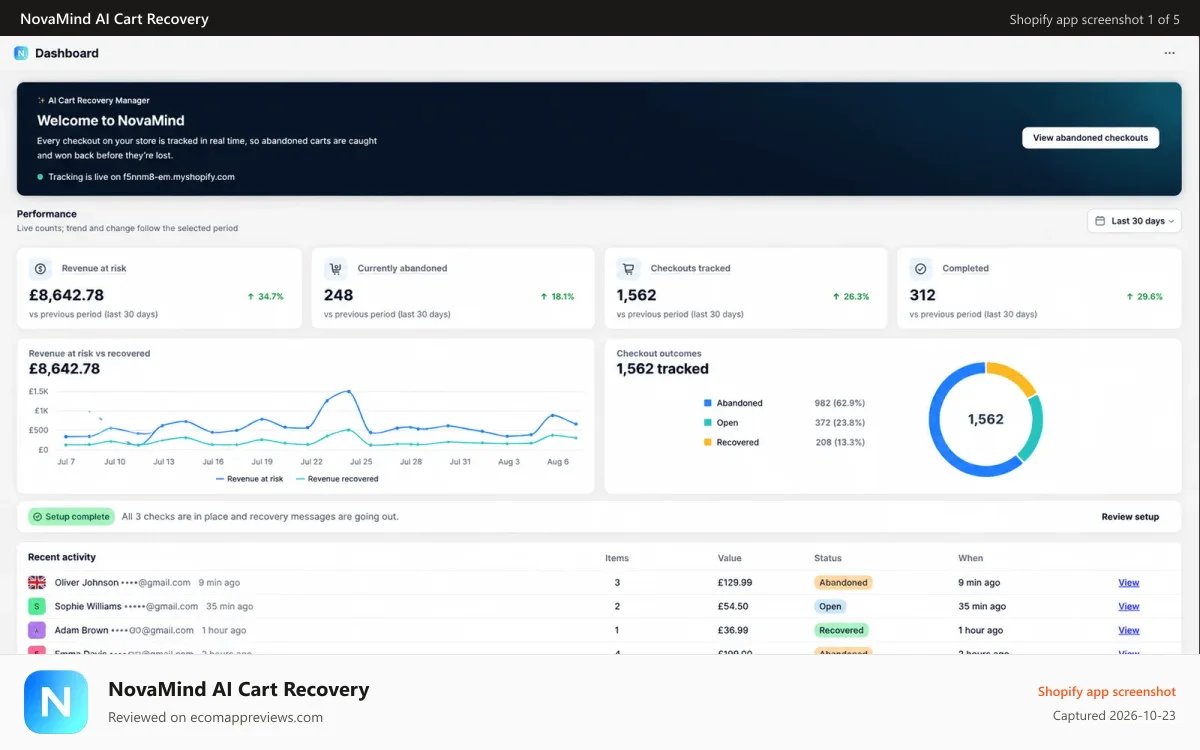Click the Checkouts tracked cart icon

point(629,268)
